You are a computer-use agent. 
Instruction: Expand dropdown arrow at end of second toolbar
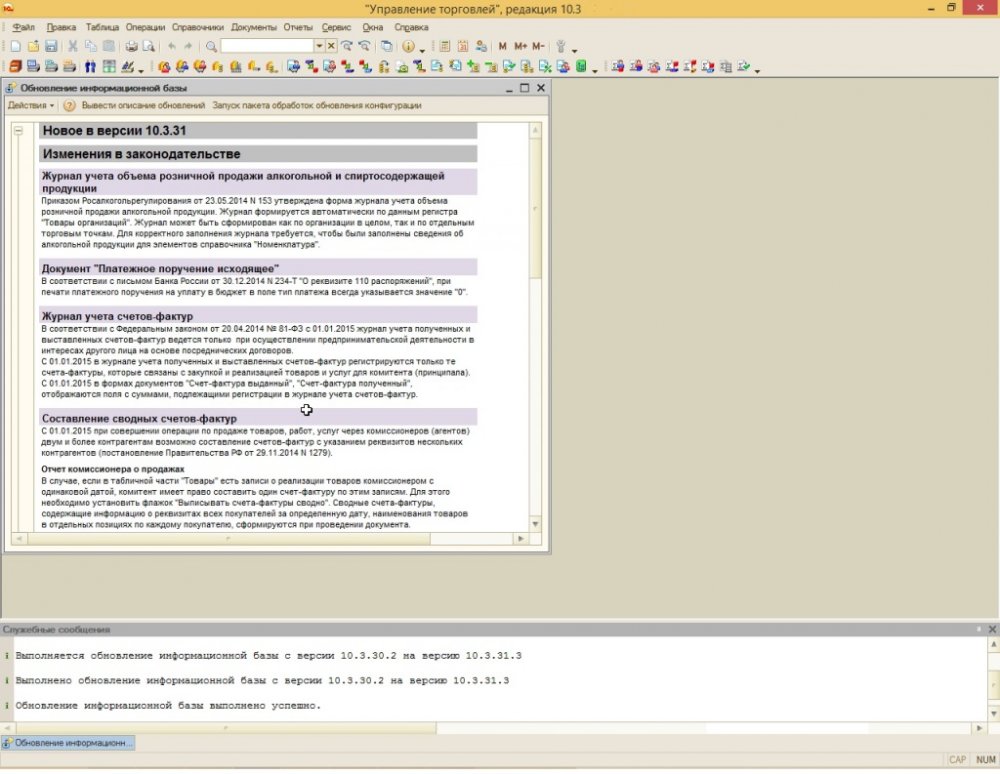click(x=757, y=69)
